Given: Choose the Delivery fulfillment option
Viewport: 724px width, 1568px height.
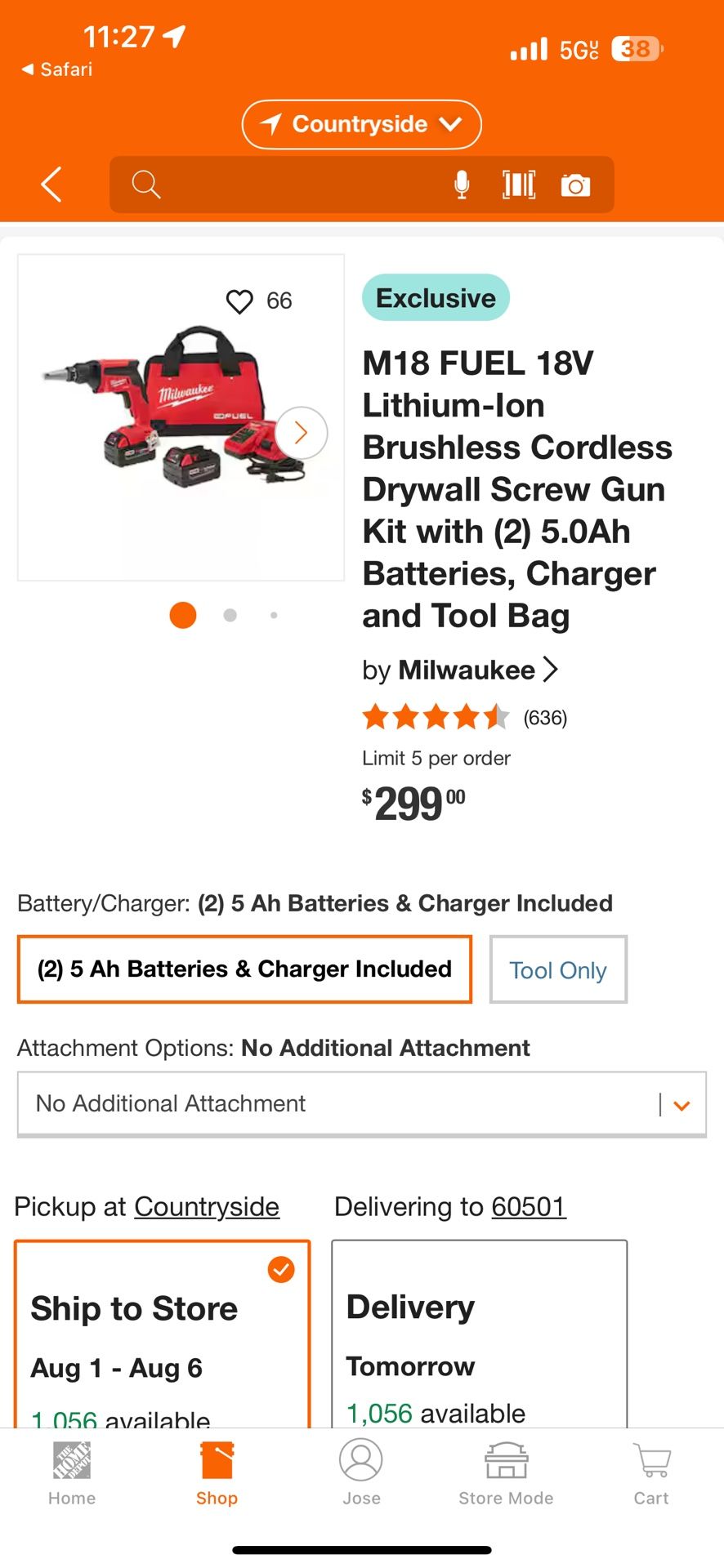Looking at the screenshot, I should pyautogui.click(x=479, y=1334).
